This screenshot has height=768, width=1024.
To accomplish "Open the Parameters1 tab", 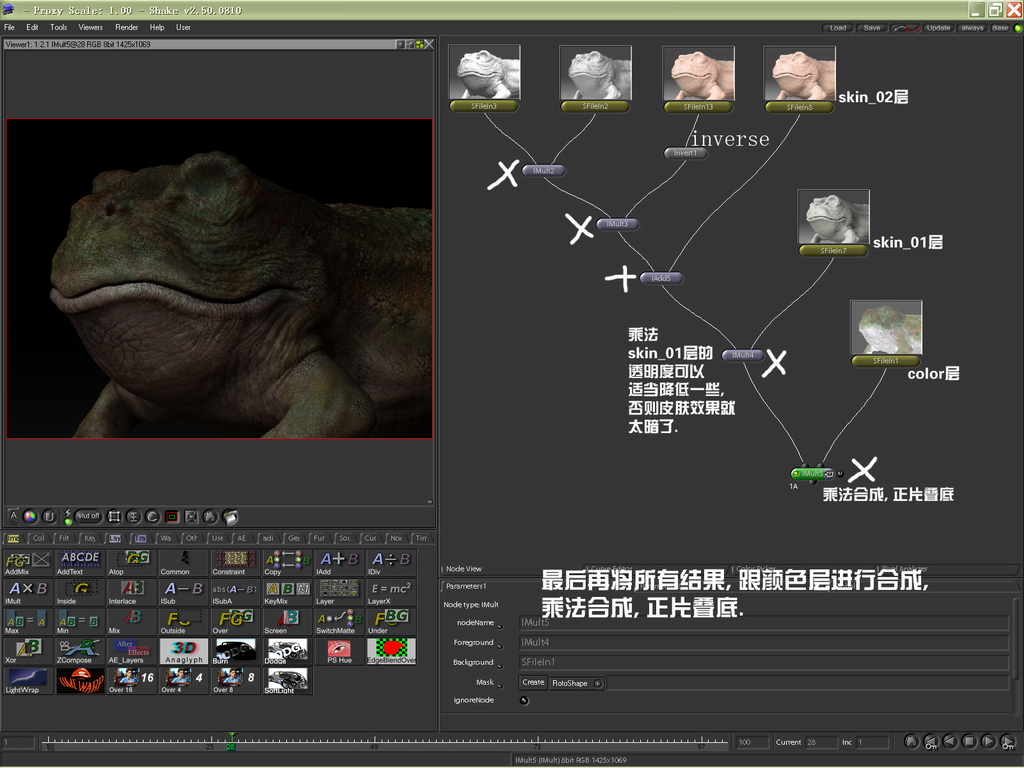I will pos(466,586).
